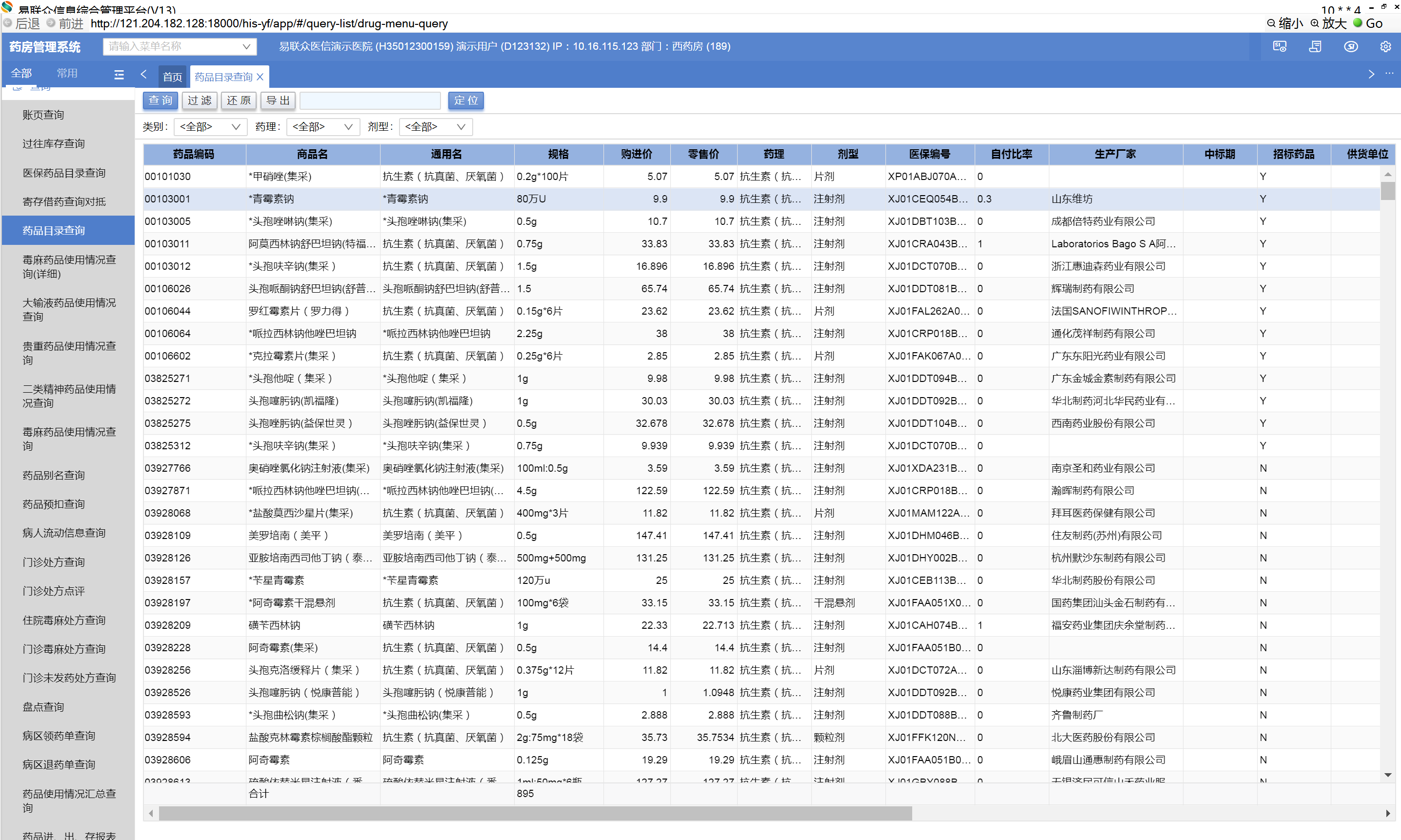This screenshot has height=840, width=1401.
Task: Expand the 剂型 dropdown
Action: [435, 127]
